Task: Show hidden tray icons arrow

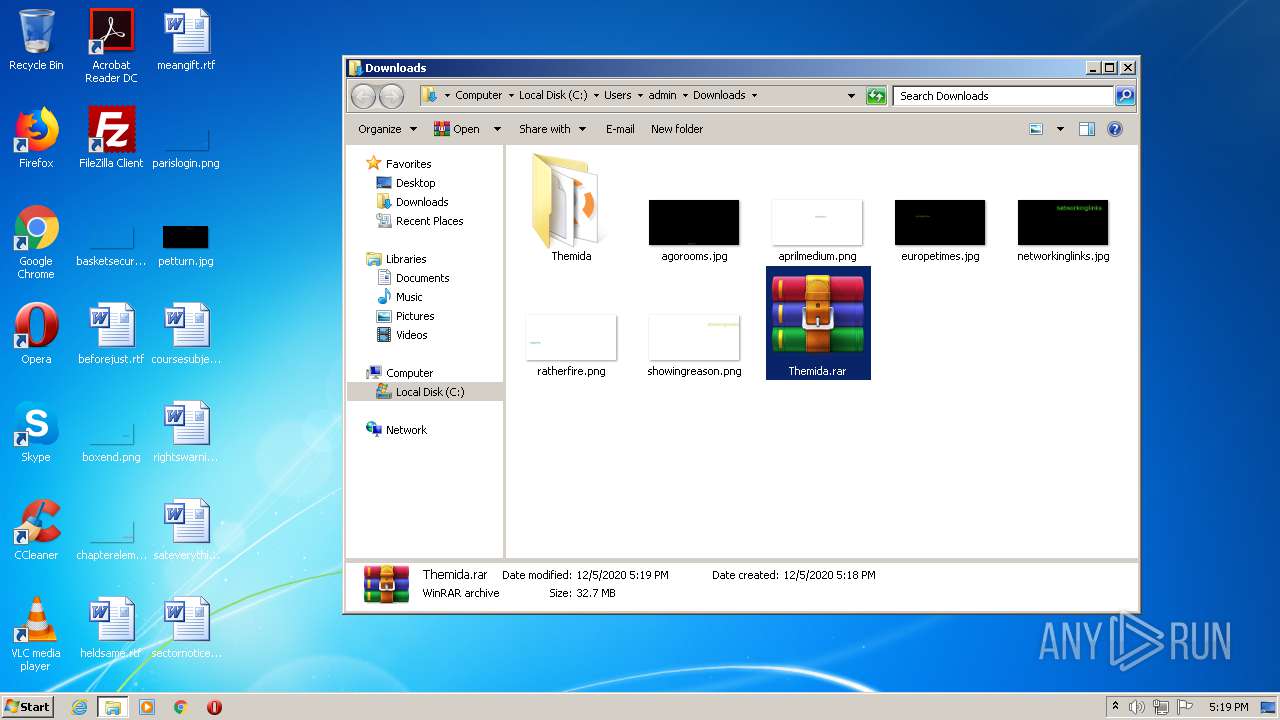Action: (1115, 707)
